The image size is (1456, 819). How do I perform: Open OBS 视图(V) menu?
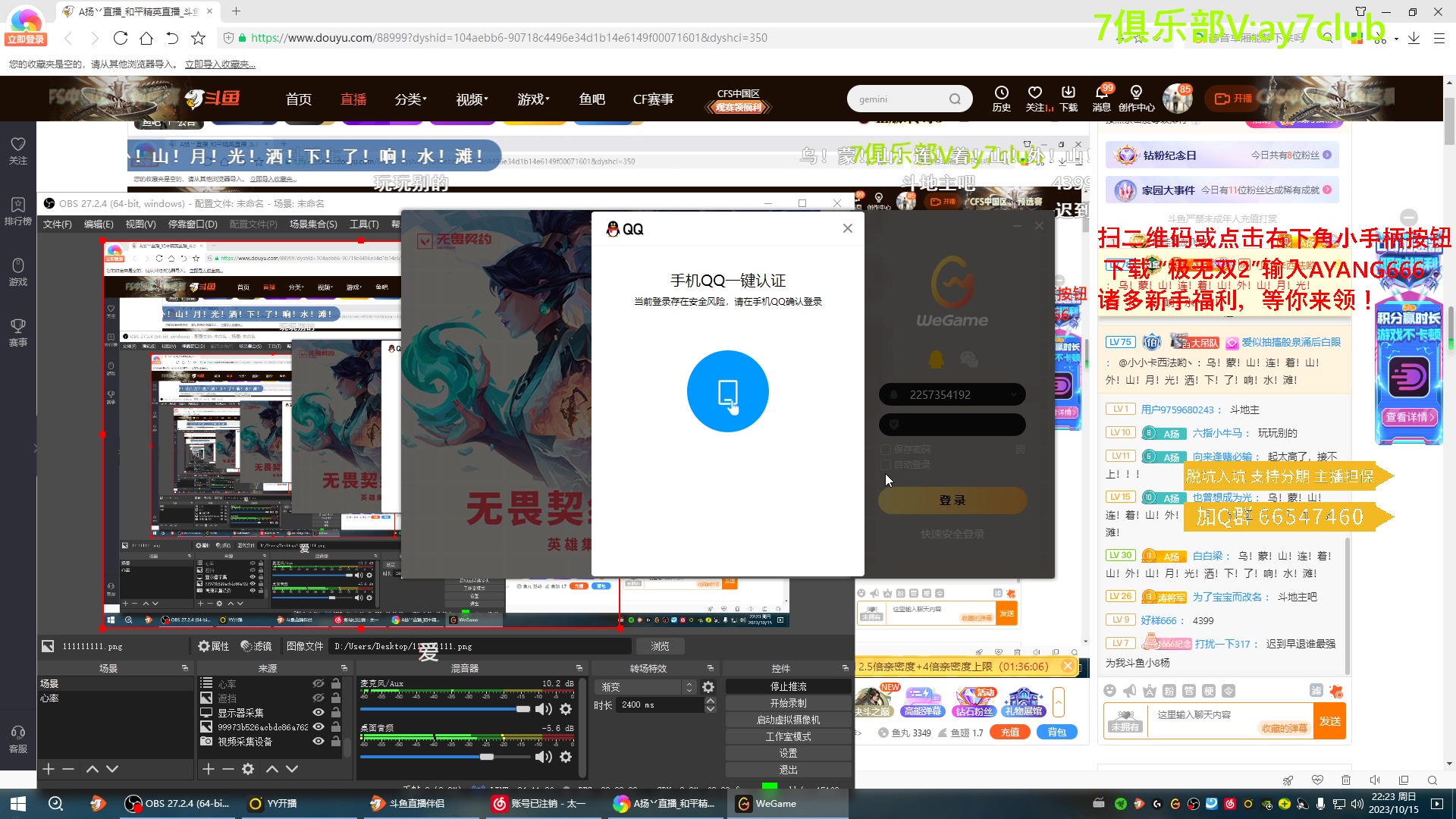coord(140,224)
